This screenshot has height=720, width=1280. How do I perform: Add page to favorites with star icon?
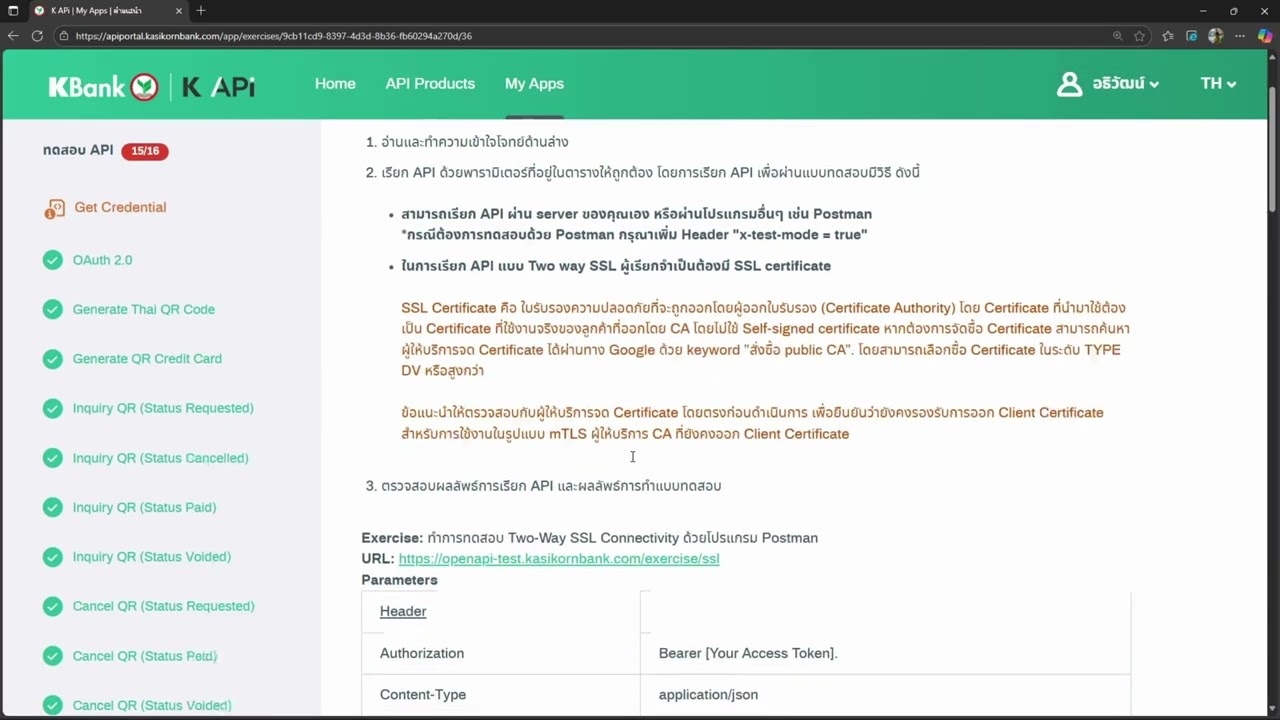(1139, 36)
